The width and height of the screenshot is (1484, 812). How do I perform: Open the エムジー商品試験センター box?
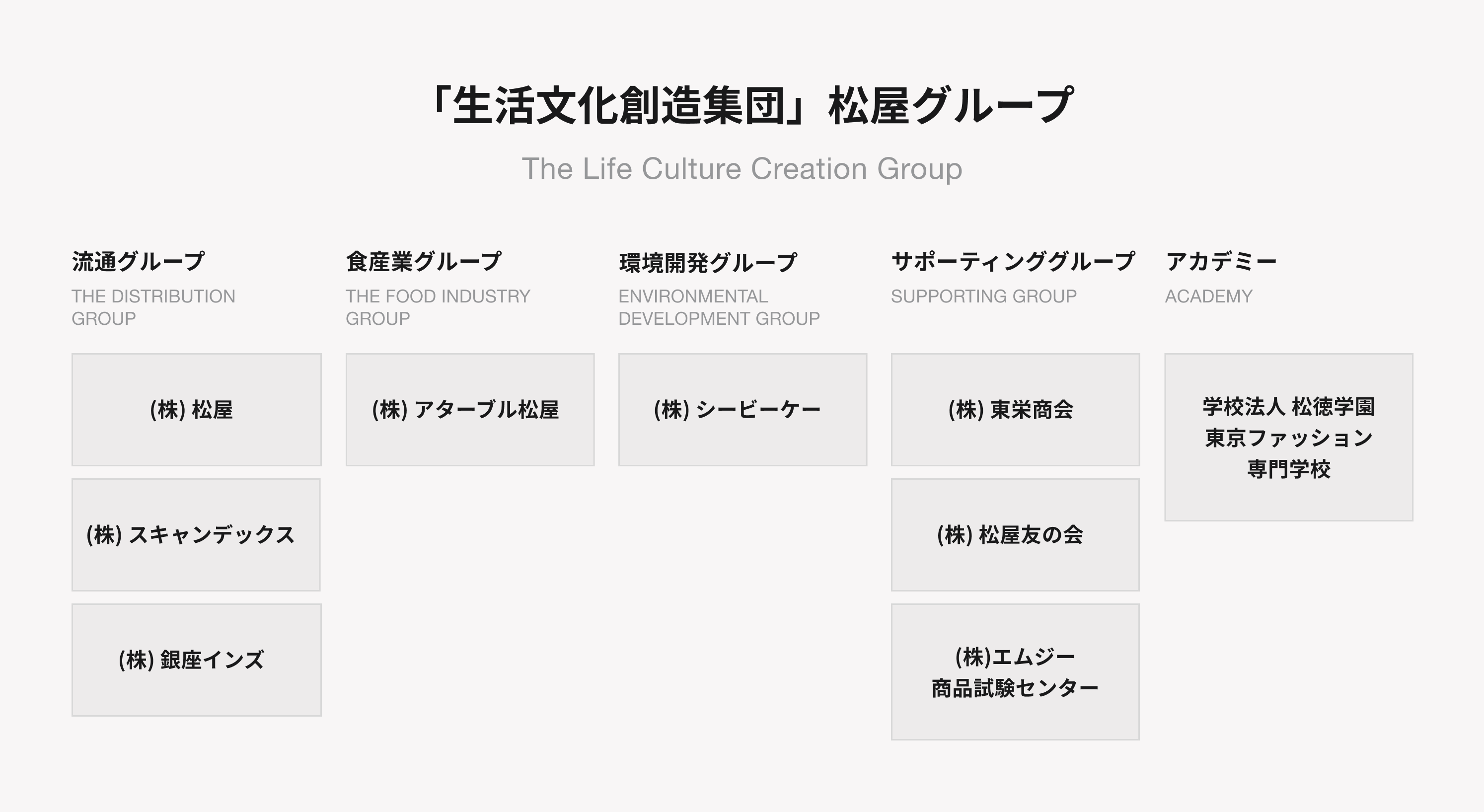click(x=1015, y=671)
